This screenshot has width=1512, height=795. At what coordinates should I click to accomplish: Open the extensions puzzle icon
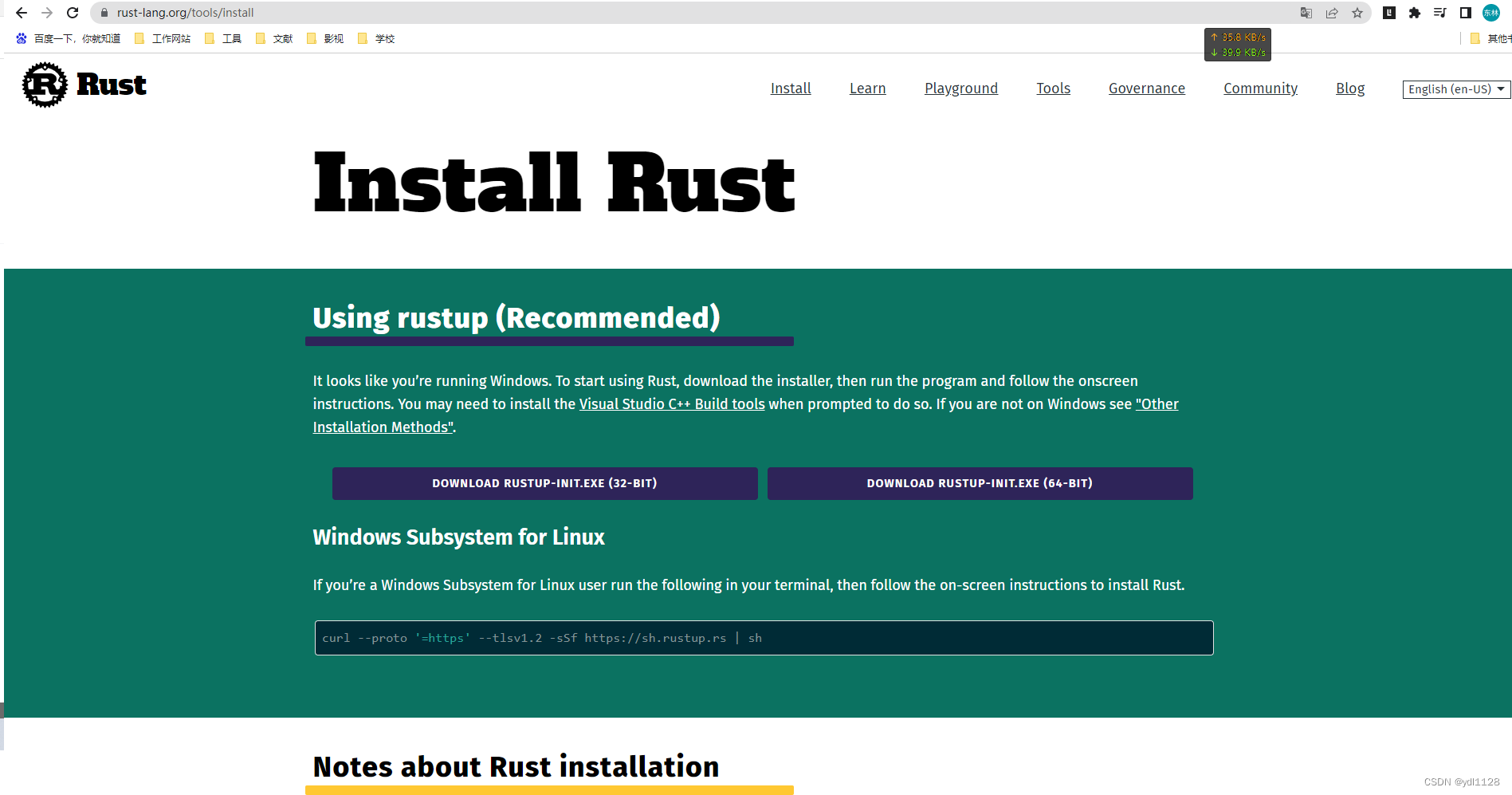click(x=1415, y=13)
